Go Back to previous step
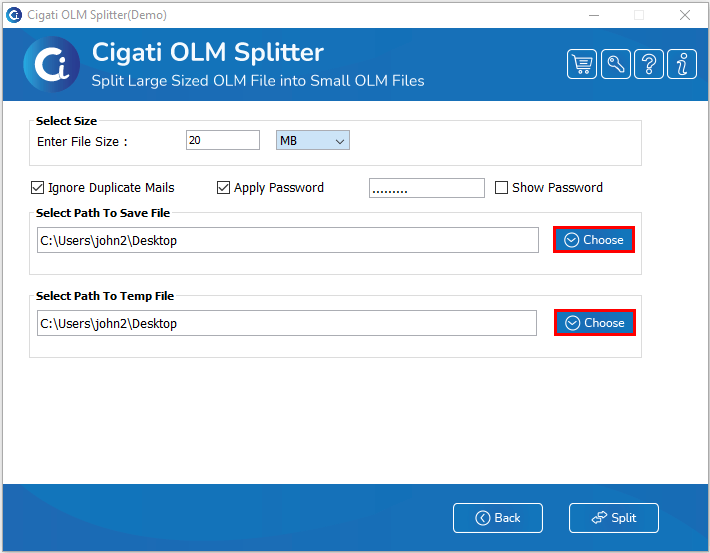Viewport: 710px width, 553px height. (x=498, y=518)
